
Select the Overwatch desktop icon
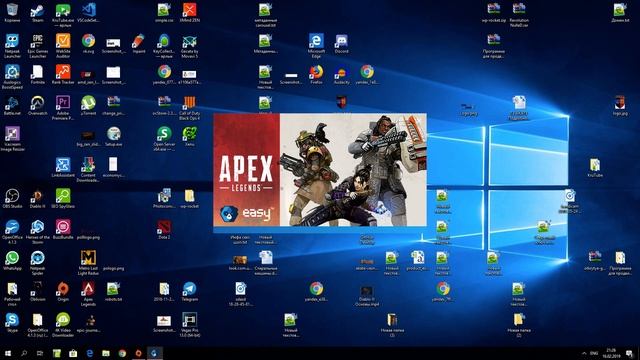pyautogui.click(x=38, y=105)
